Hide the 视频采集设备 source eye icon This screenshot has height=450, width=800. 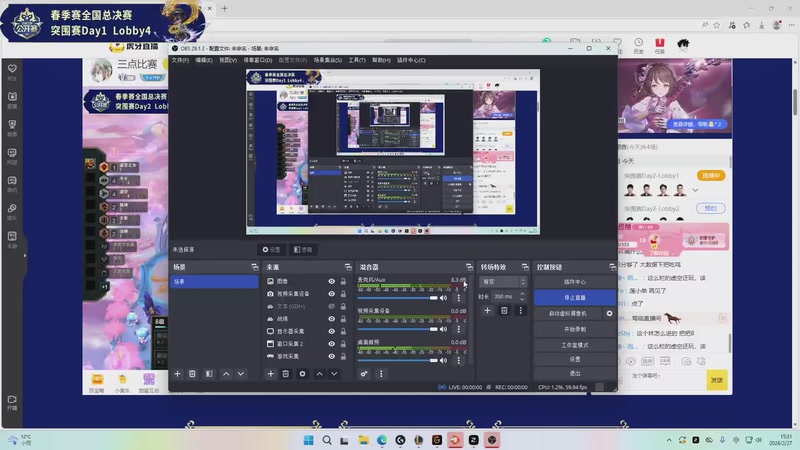click(x=332, y=294)
